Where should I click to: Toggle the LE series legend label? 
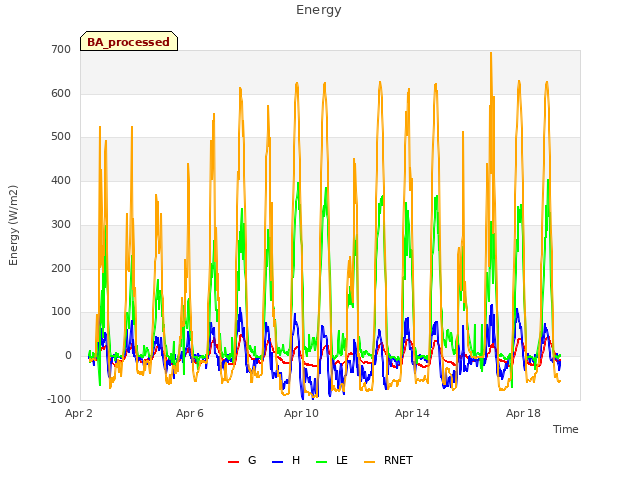pyautogui.click(x=342, y=460)
